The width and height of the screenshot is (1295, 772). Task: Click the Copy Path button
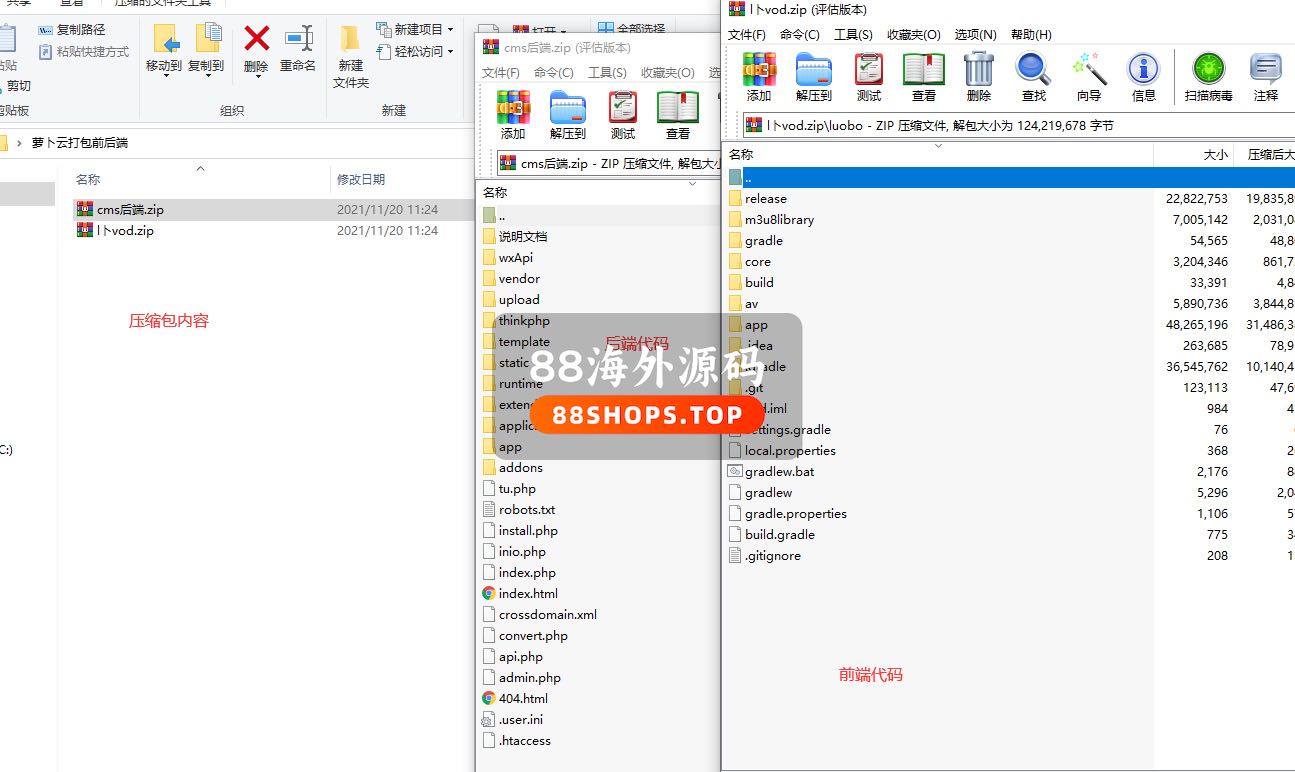(80, 30)
